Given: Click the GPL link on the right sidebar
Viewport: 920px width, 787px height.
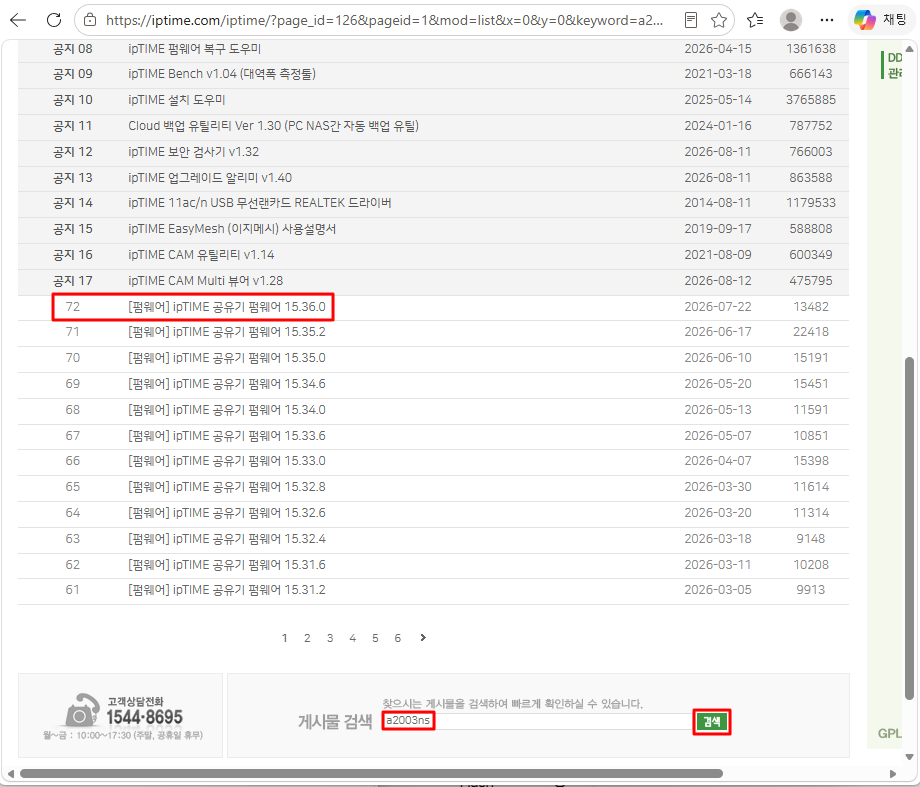Looking at the screenshot, I should (x=889, y=733).
